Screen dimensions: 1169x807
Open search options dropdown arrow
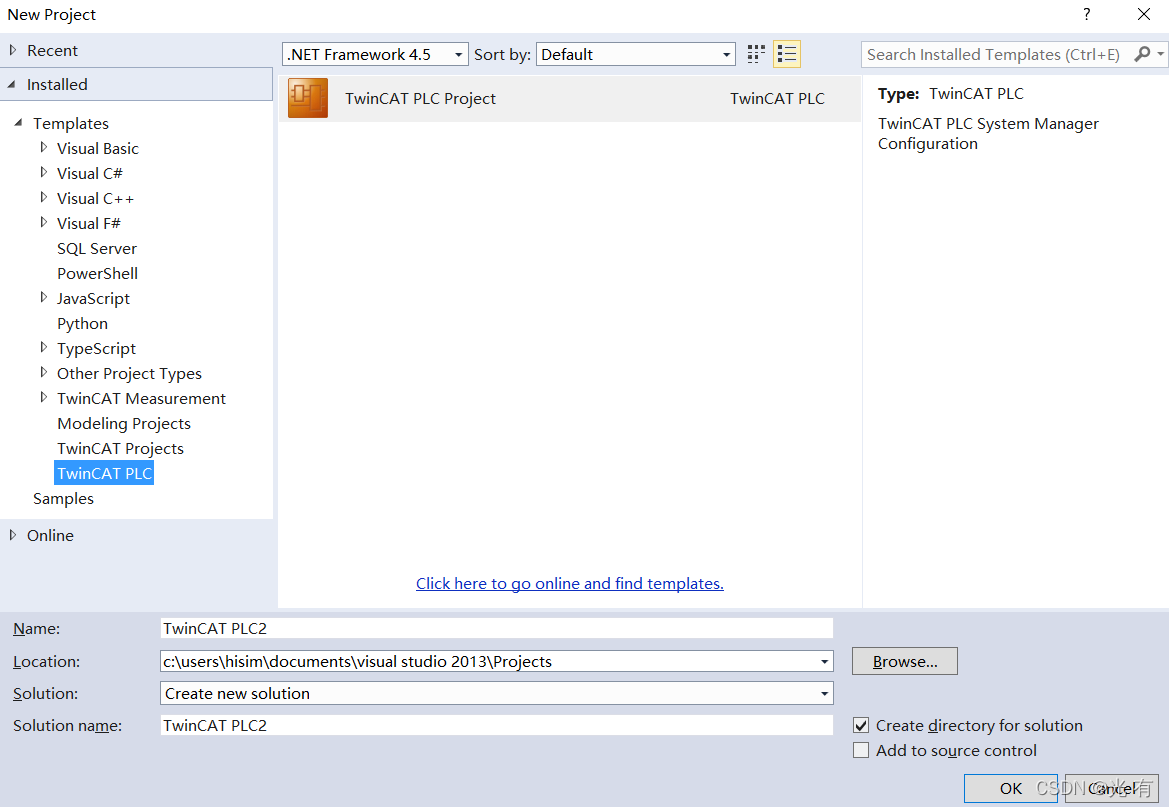point(1160,54)
